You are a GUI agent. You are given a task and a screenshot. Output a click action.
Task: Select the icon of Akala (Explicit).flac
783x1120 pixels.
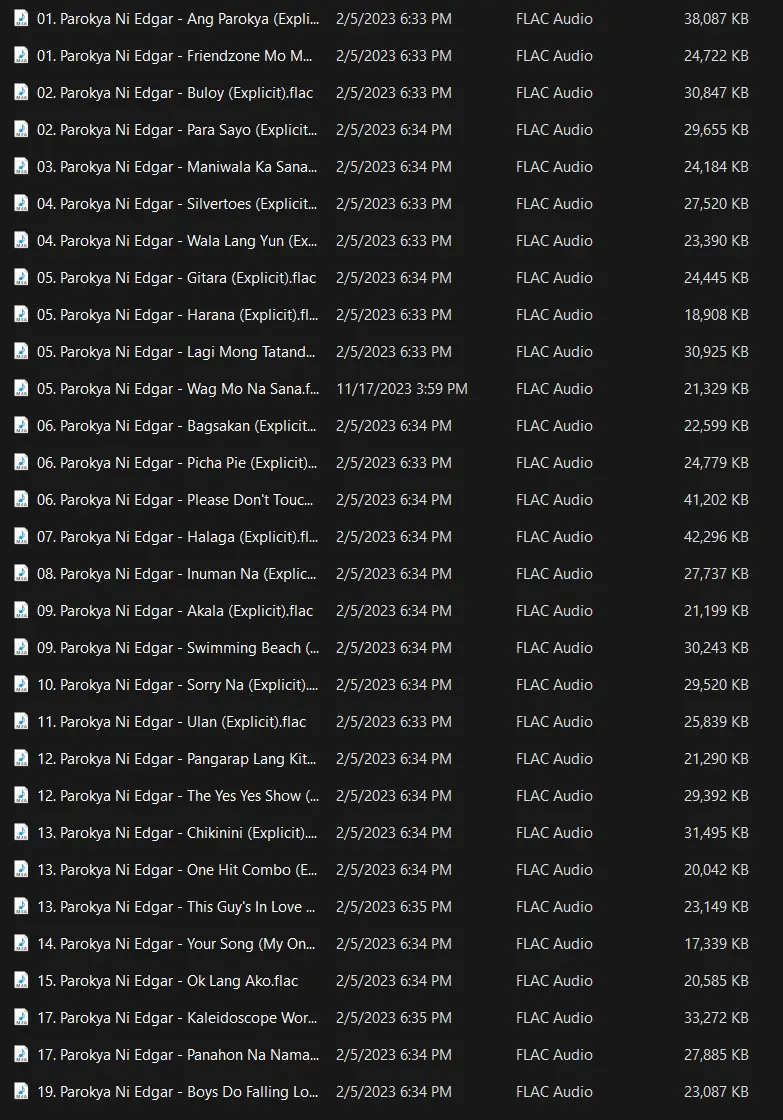pyautogui.click(x=21, y=611)
